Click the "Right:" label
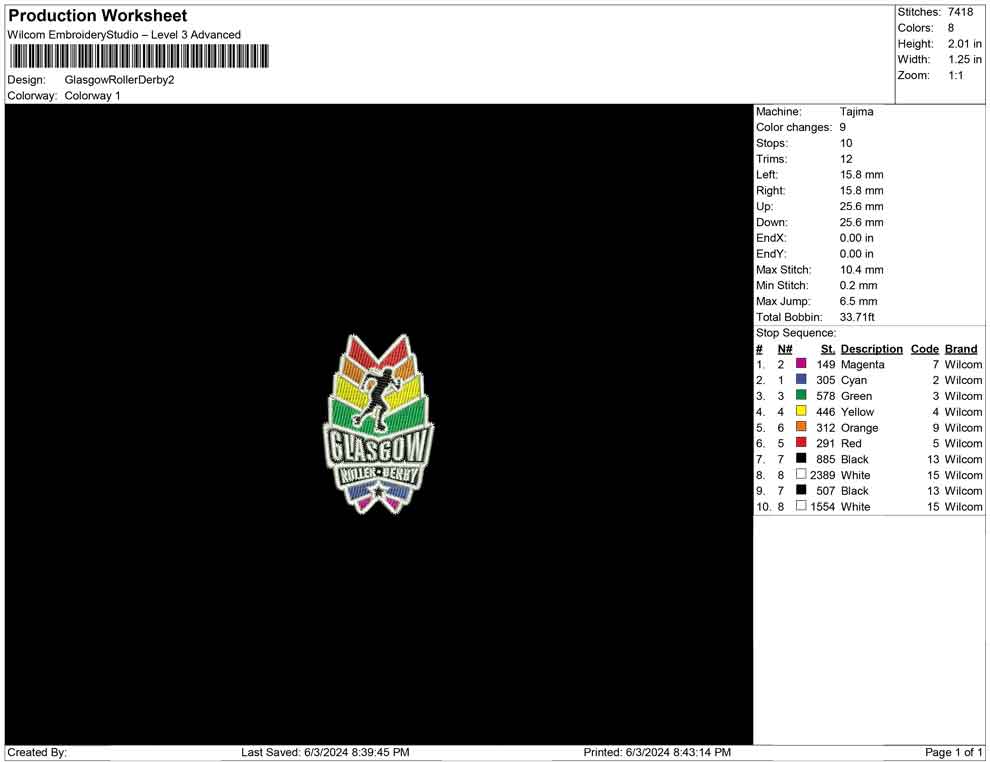Screen dimensions: 990x762 pos(771,191)
